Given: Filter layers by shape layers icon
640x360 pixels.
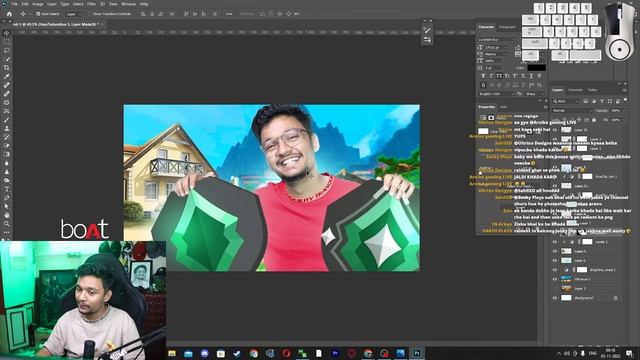Looking at the screenshot, I should pos(610,101).
